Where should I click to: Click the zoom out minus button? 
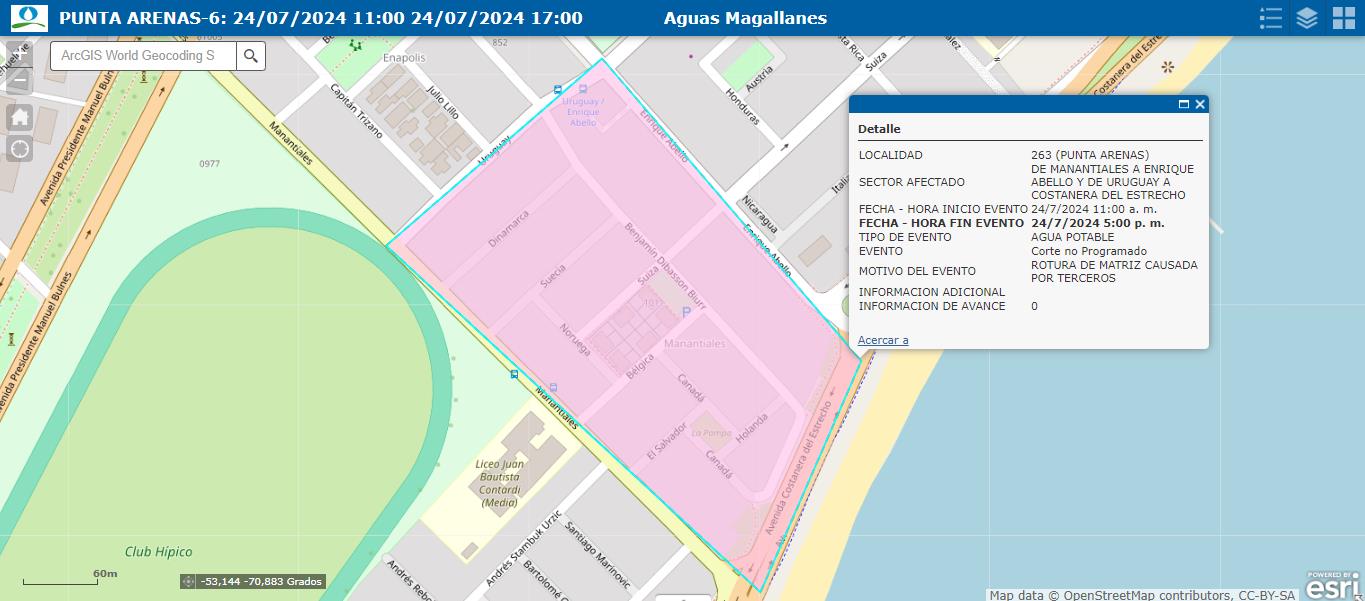tap(20, 80)
